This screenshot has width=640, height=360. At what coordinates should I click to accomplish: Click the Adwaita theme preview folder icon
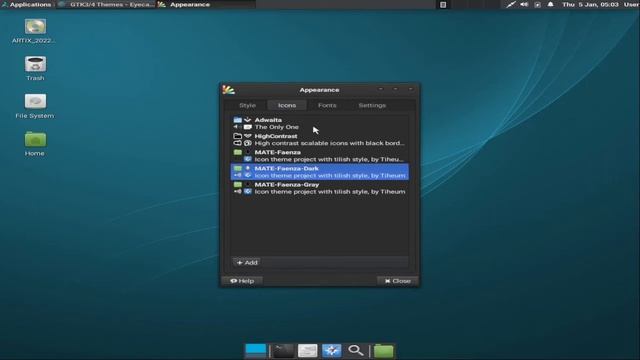[238, 120]
